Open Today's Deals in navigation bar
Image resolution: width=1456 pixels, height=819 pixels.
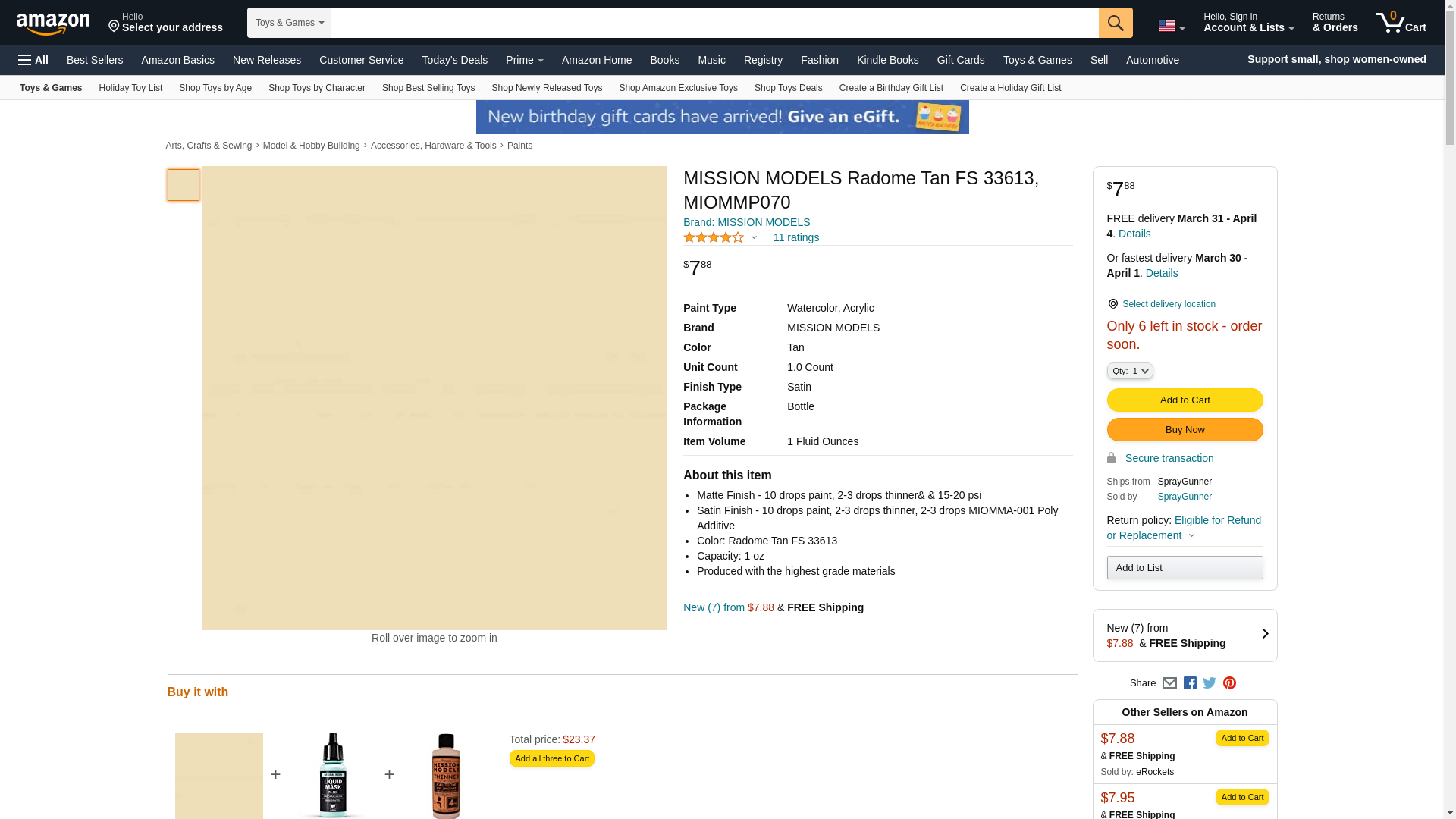click(454, 60)
